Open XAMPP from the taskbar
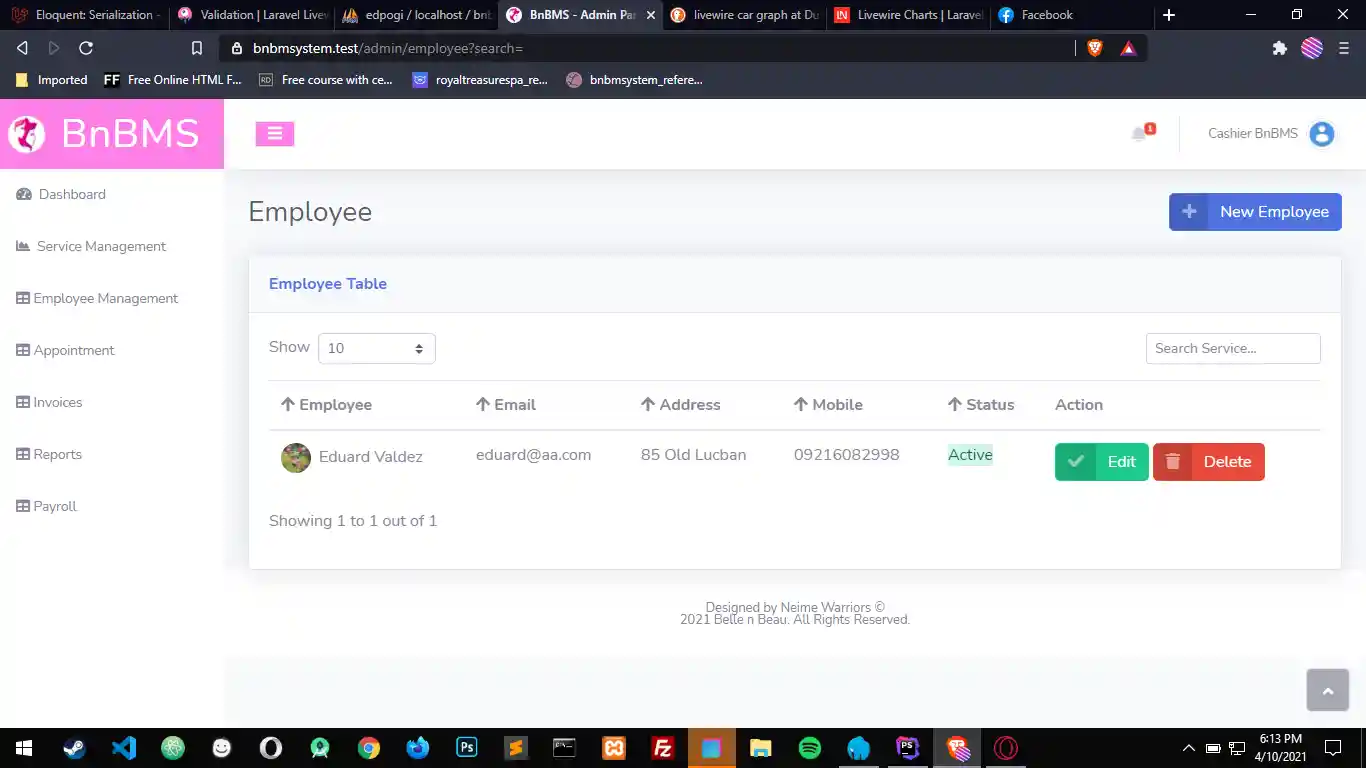This screenshot has width=1366, height=768. 614,748
